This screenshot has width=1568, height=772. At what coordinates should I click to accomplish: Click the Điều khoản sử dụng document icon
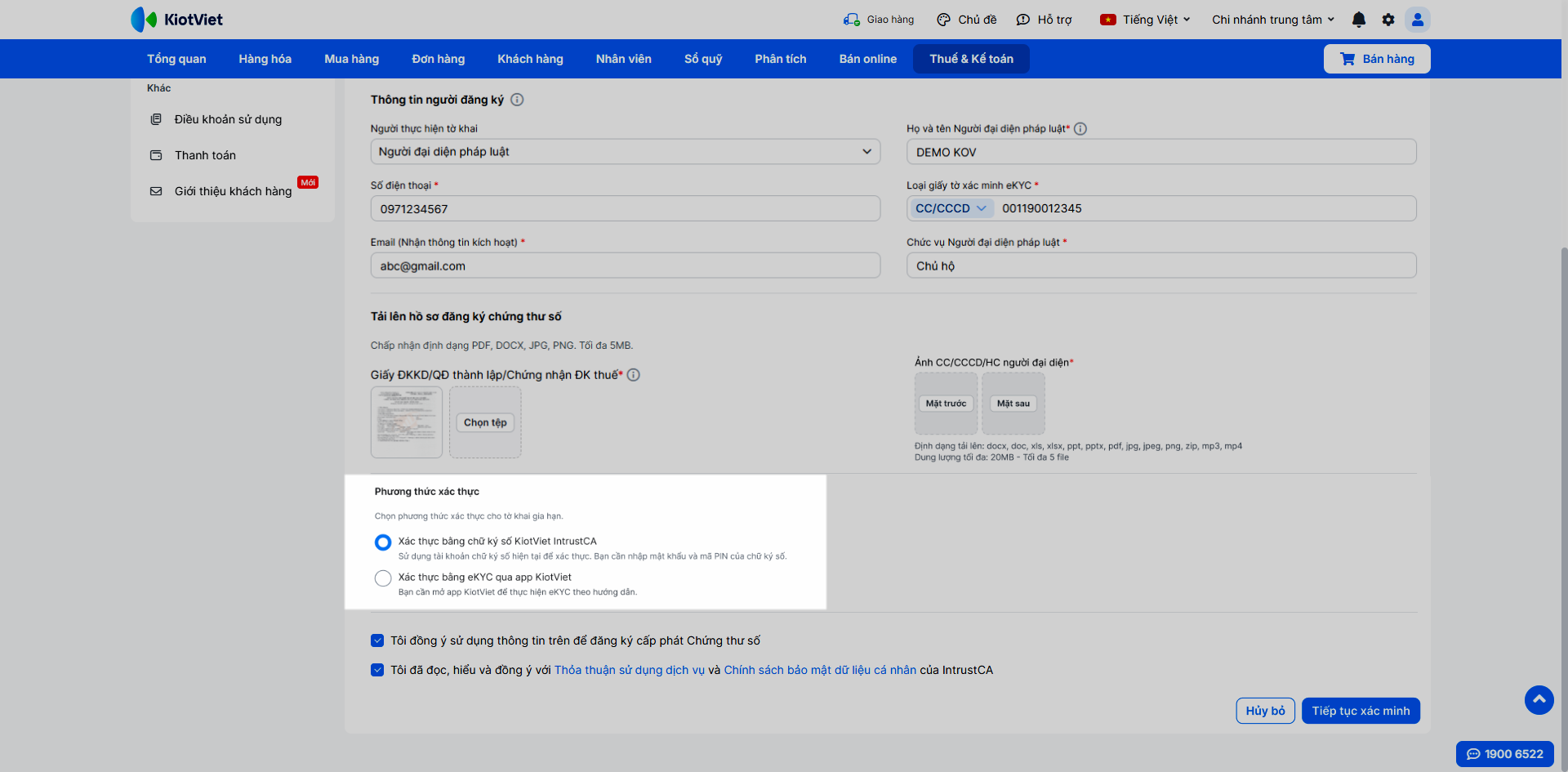(156, 119)
